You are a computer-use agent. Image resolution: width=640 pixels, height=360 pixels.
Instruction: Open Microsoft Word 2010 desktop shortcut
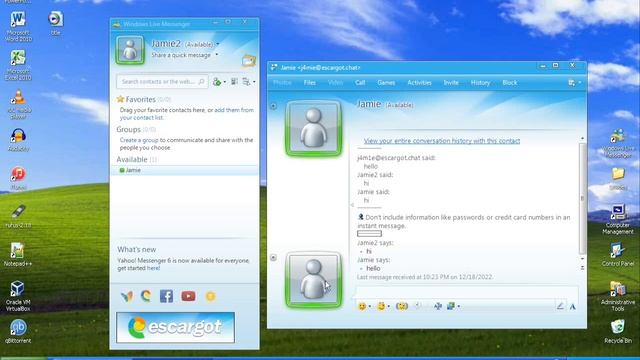(18, 27)
